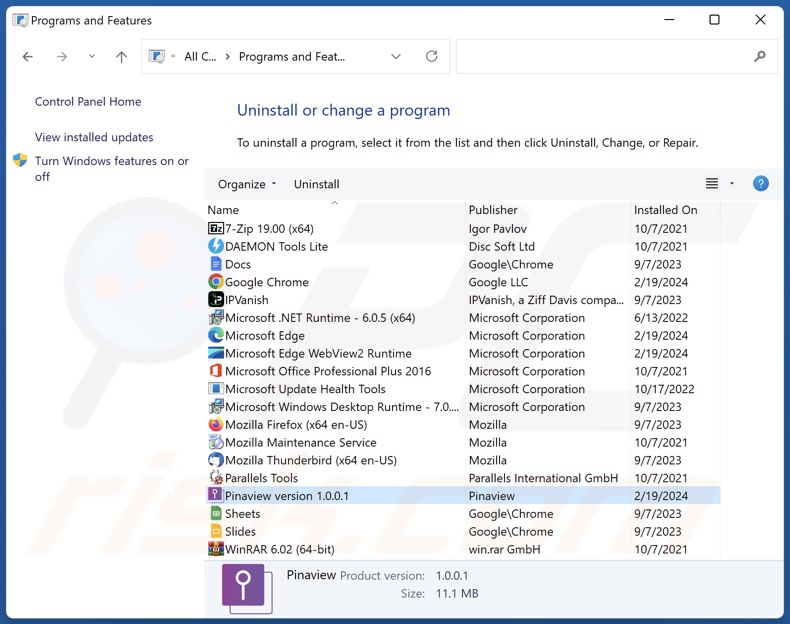This screenshot has width=790, height=624.
Task: Go forward with the forward arrow
Action: [x=61, y=56]
